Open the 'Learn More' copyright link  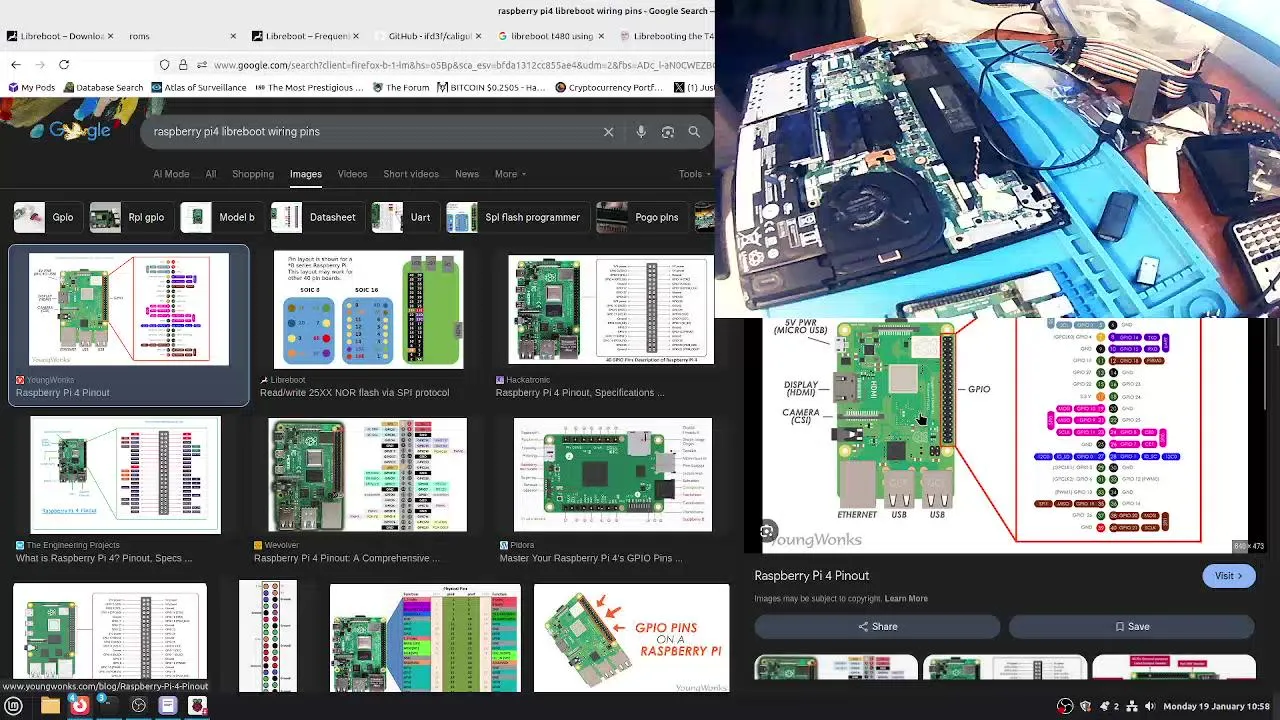click(906, 599)
